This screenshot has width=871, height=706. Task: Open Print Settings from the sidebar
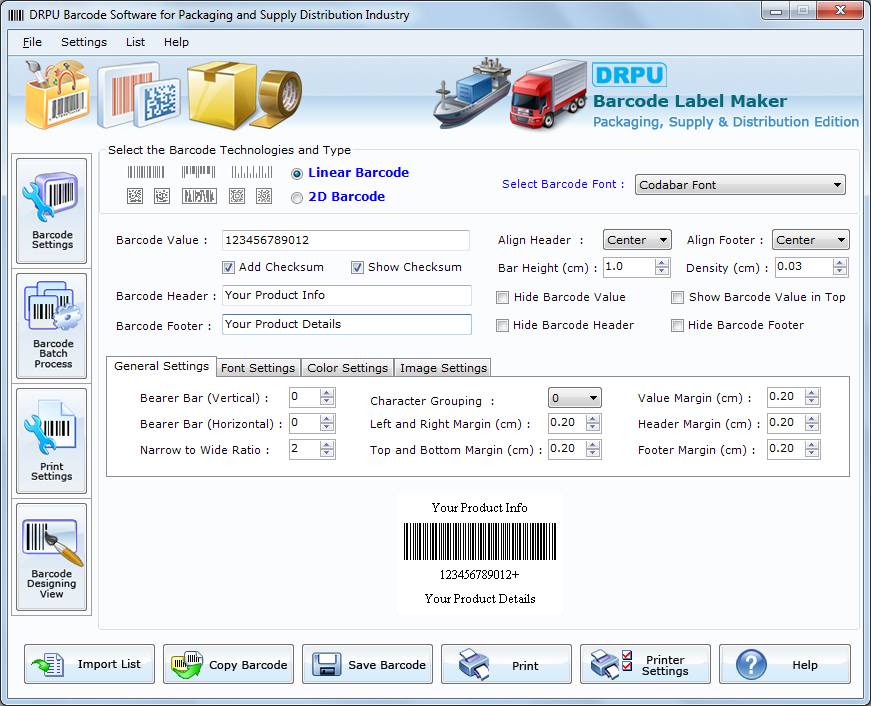pyautogui.click(x=51, y=440)
